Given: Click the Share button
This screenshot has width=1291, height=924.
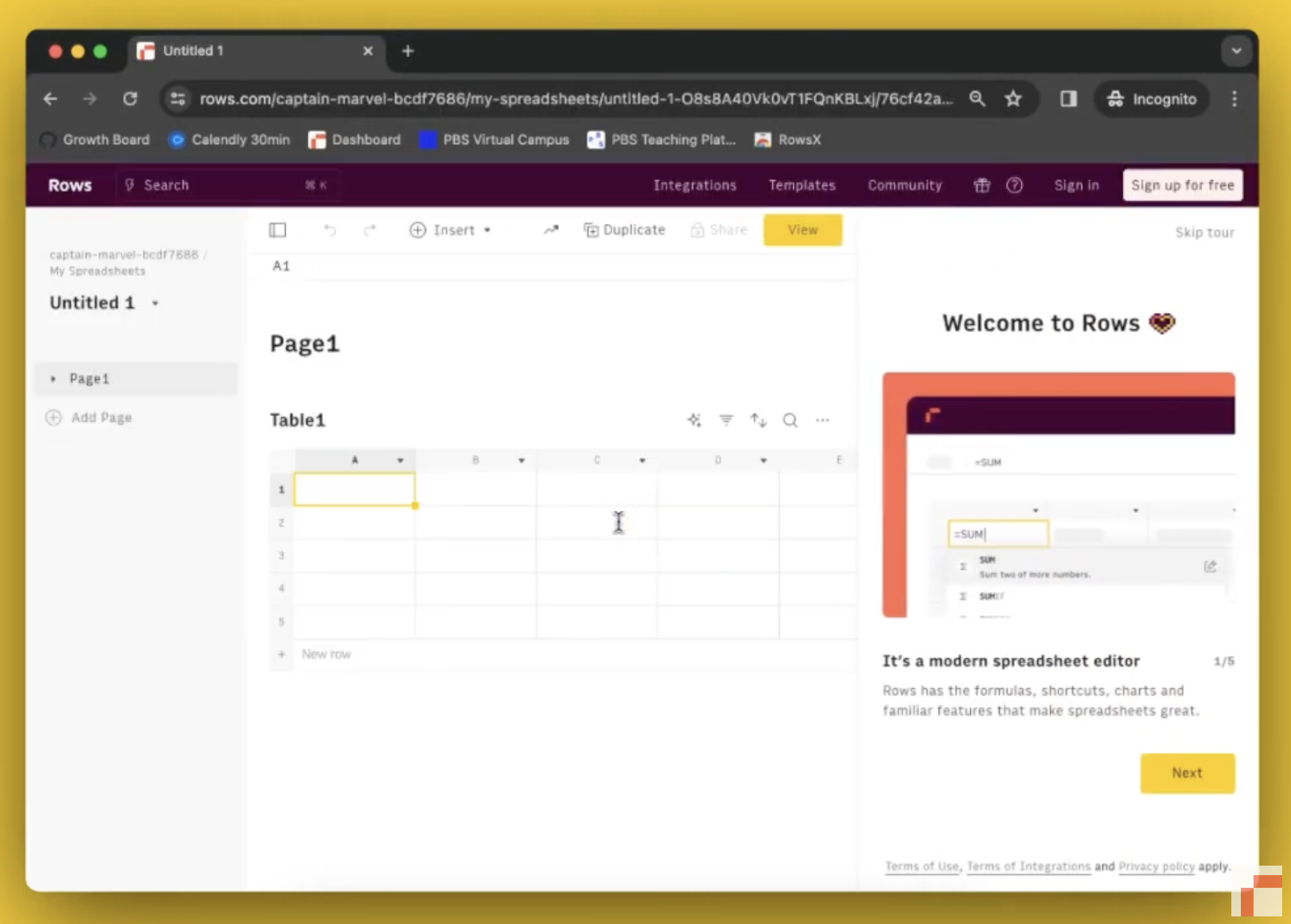Looking at the screenshot, I should tap(718, 230).
